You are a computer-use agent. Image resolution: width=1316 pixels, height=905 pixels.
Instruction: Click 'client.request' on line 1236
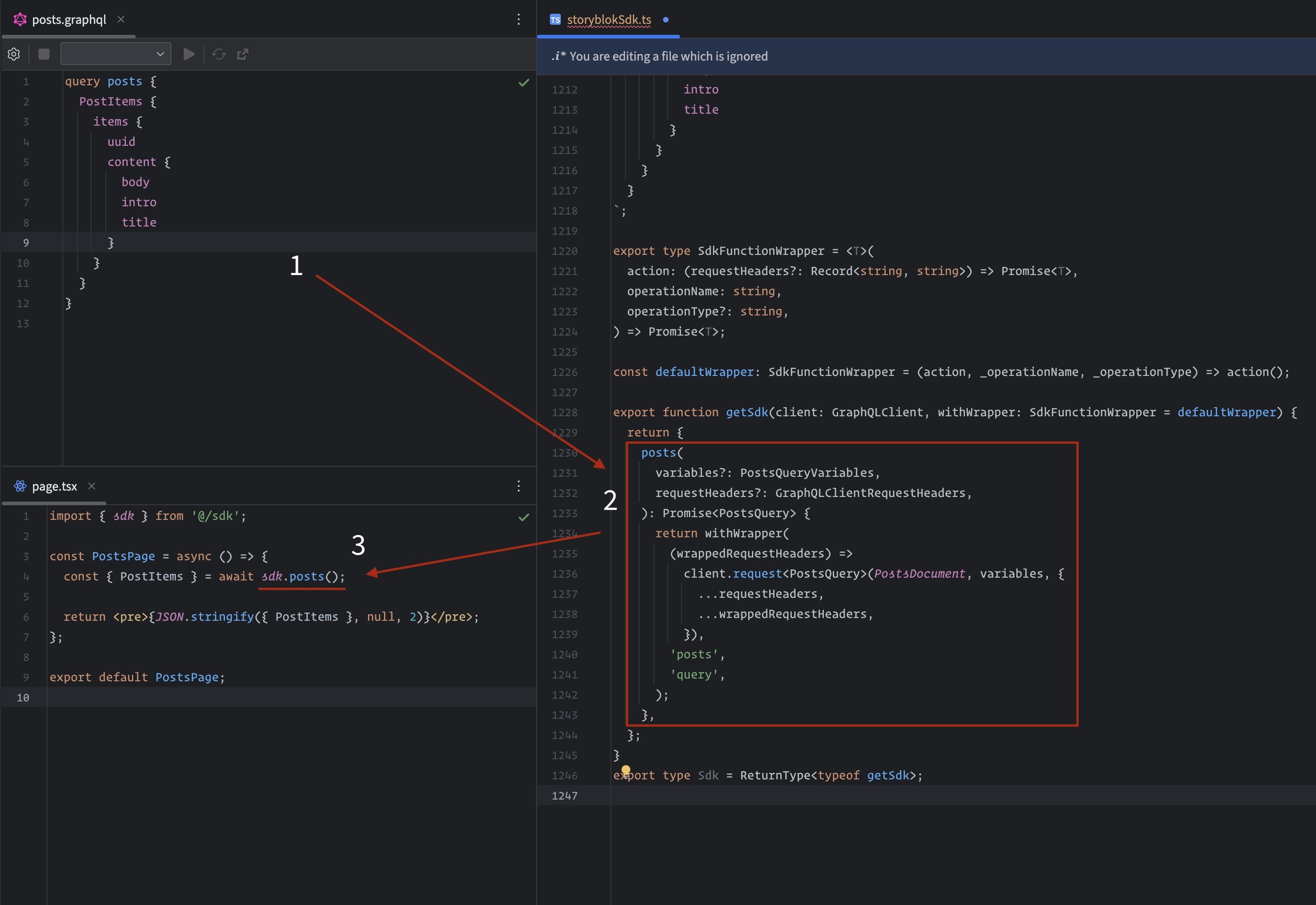[x=732, y=574]
